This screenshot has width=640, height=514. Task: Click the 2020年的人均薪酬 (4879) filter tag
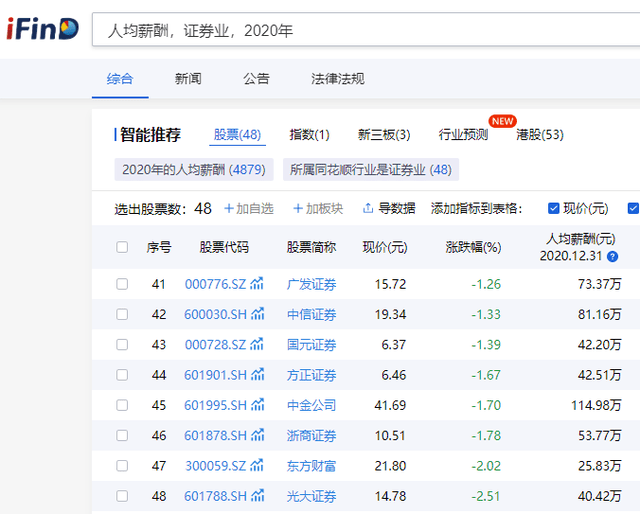[x=194, y=169]
